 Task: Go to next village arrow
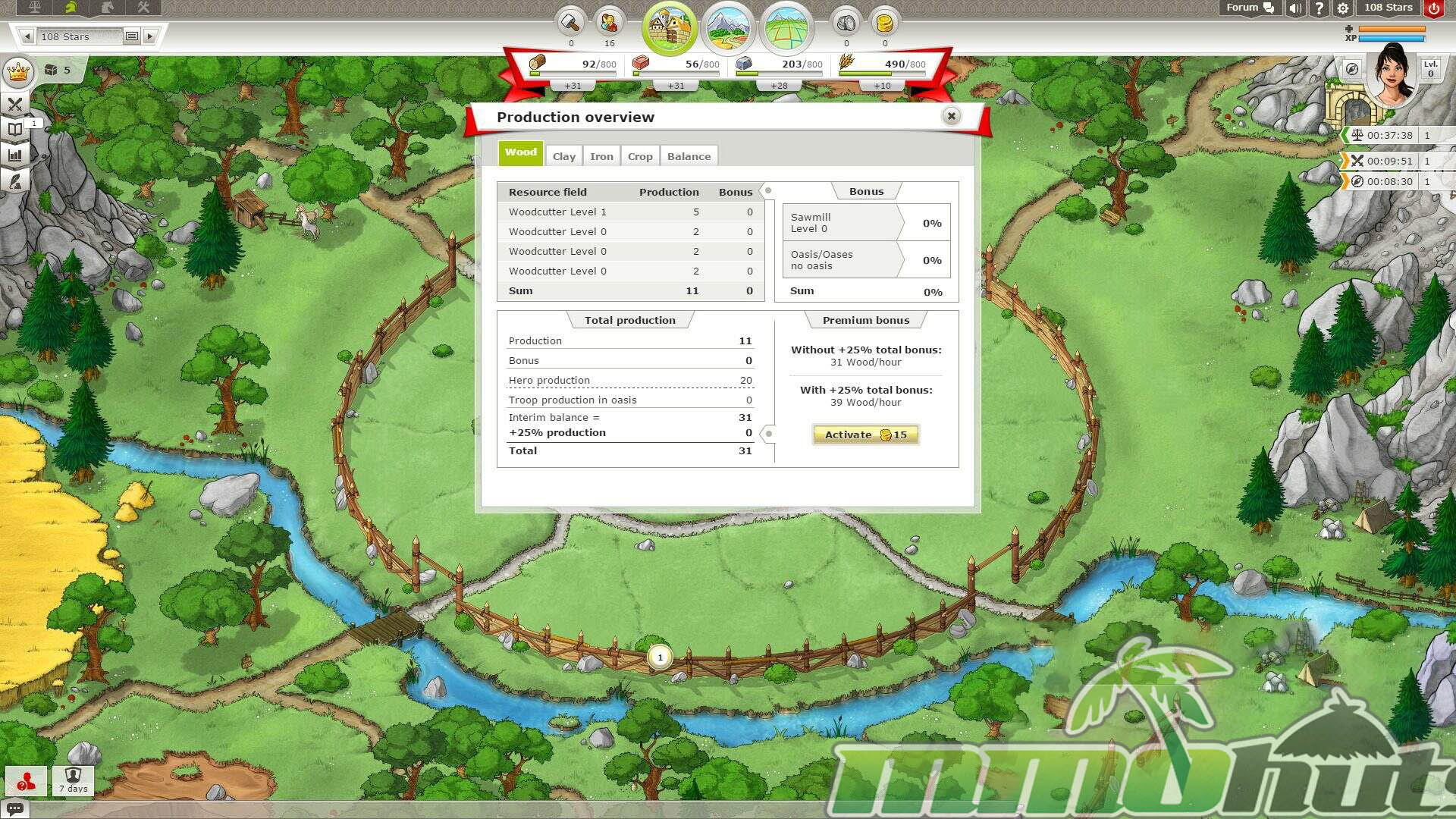[x=150, y=36]
